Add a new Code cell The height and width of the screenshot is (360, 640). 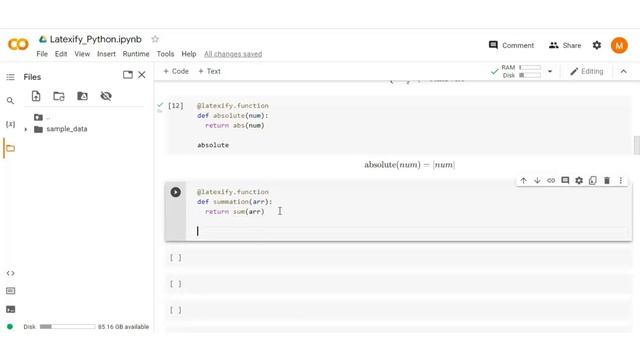click(176, 71)
